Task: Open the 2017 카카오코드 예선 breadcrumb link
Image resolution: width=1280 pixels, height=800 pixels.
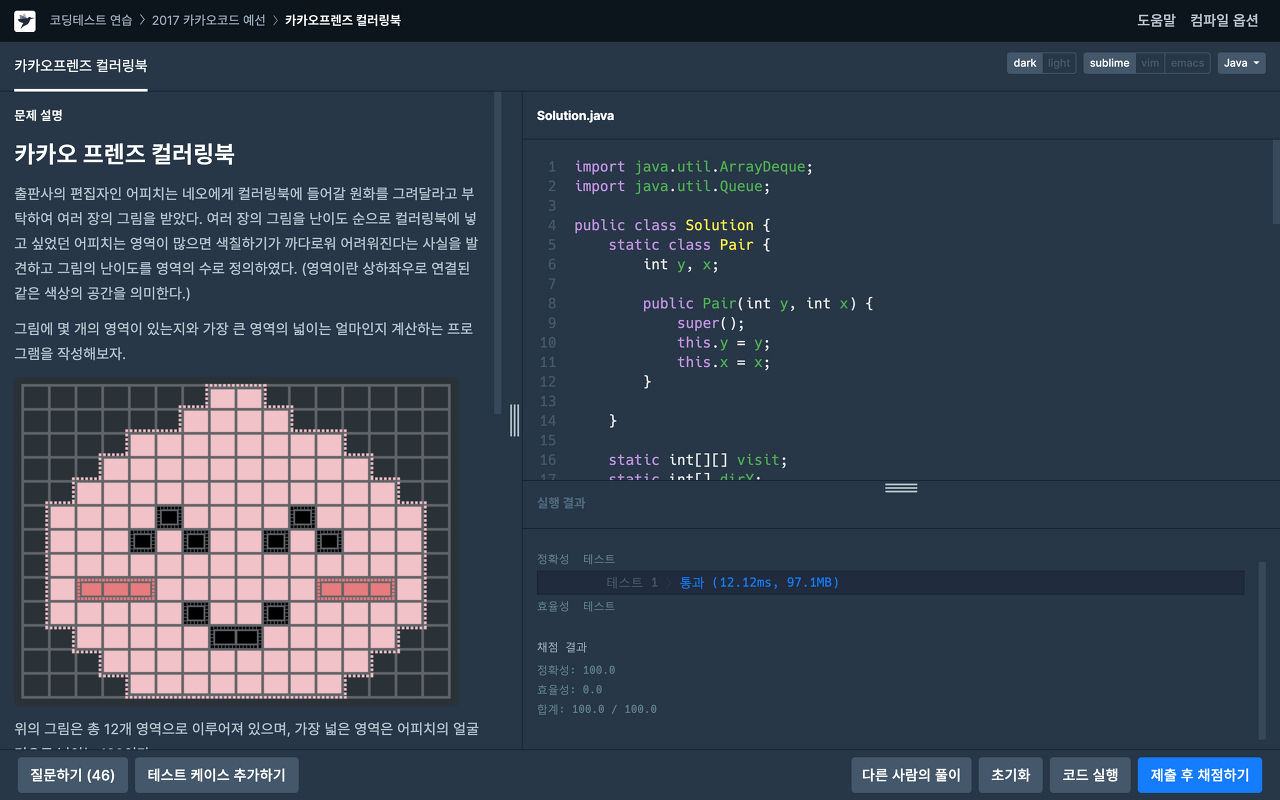Action: [209, 20]
